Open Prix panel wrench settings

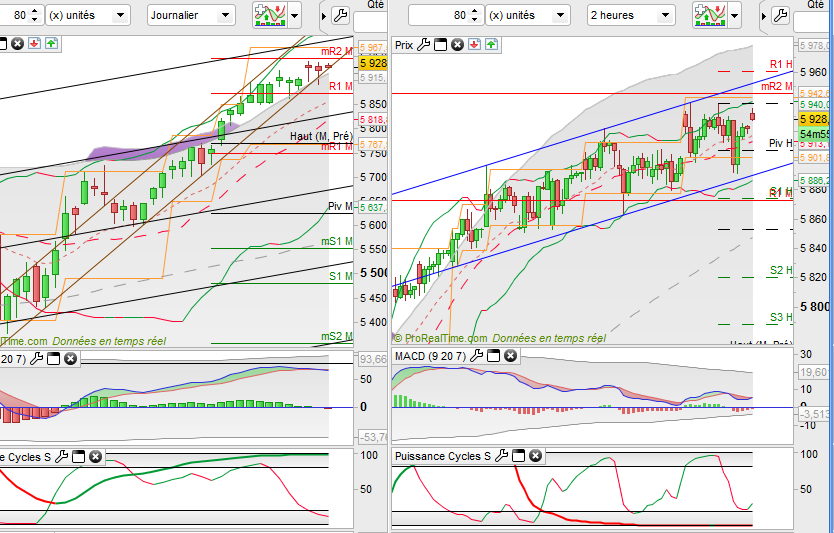(x=423, y=45)
